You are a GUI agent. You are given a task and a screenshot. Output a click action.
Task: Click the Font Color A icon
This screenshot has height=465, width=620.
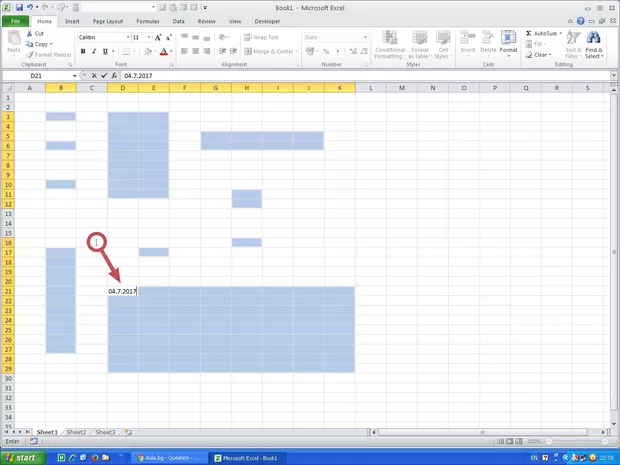click(164, 51)
